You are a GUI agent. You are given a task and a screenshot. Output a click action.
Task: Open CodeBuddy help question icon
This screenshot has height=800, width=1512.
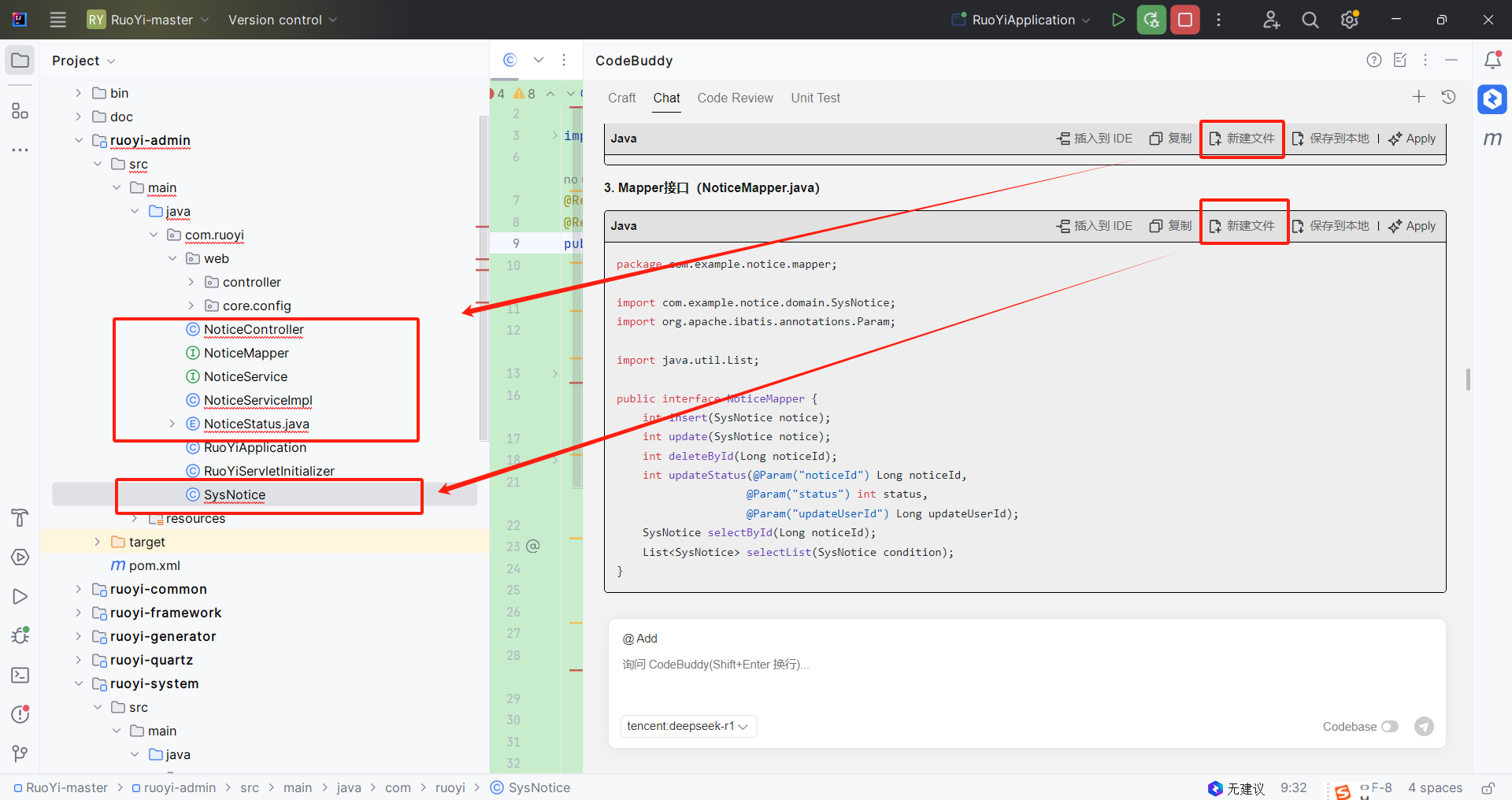[x=1374, y=60]
